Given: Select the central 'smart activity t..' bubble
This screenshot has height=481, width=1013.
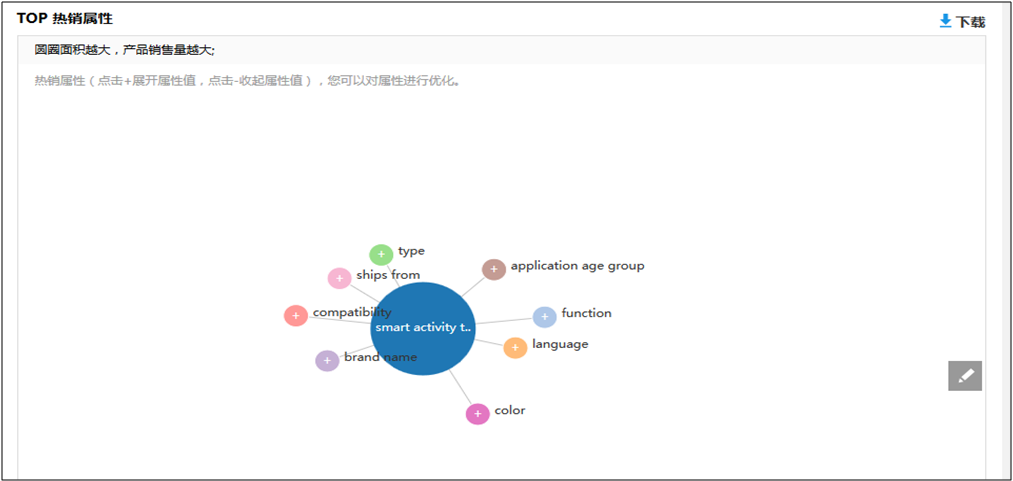Looking at the screenshot, I should (422, 329).
